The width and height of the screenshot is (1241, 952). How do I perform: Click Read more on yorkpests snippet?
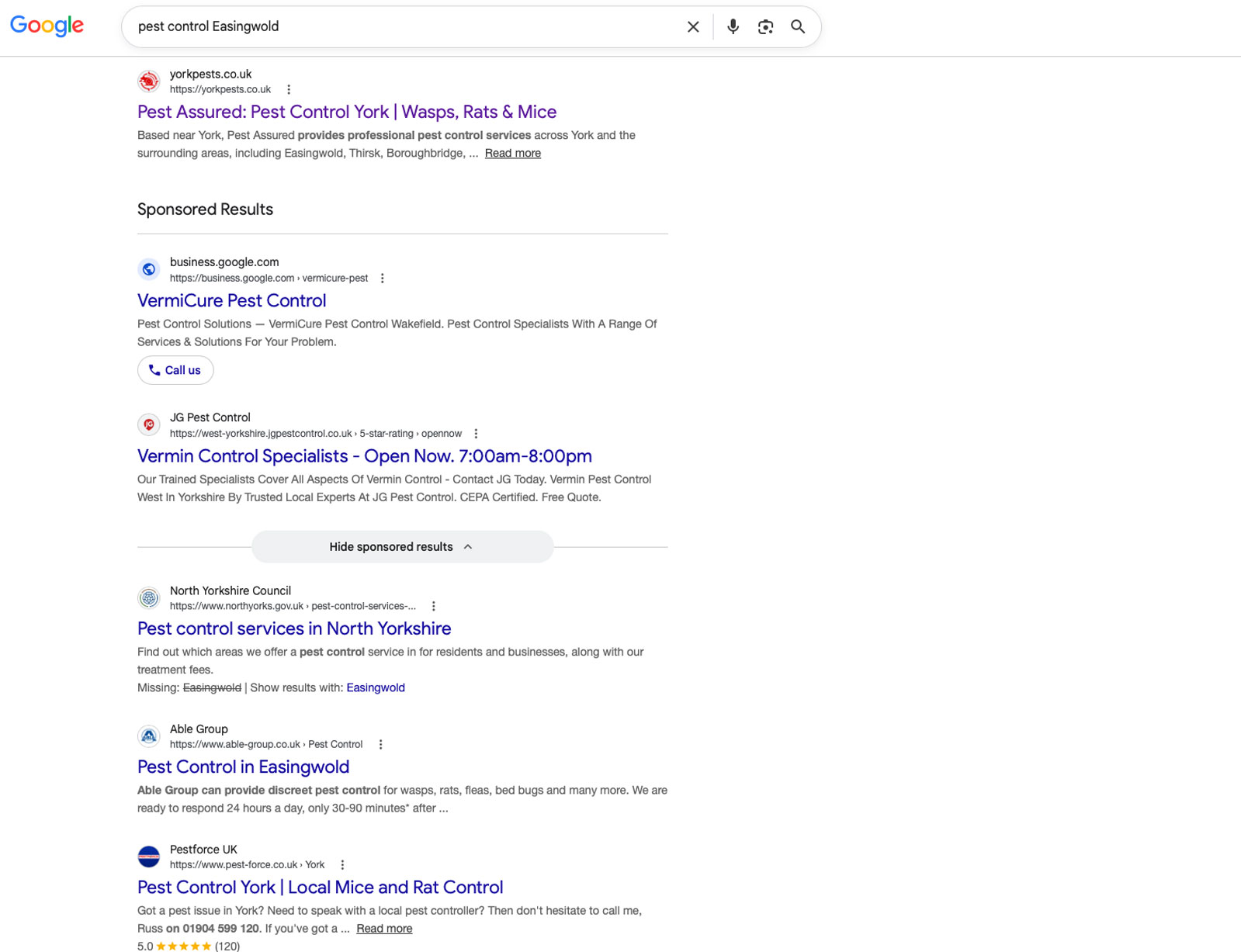513,153
